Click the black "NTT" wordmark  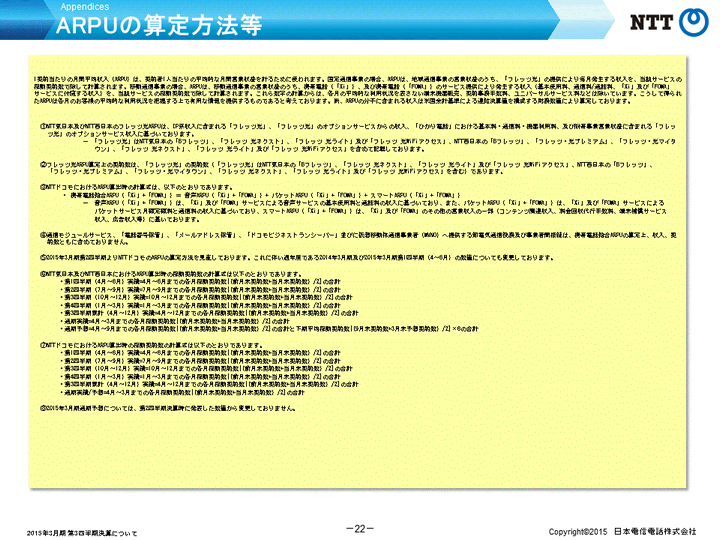(651, 22)
